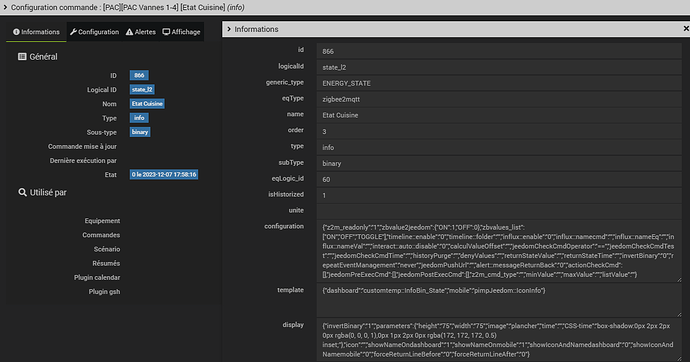Focus the type field containing info
690x362 pixels.
pos(499,147)
